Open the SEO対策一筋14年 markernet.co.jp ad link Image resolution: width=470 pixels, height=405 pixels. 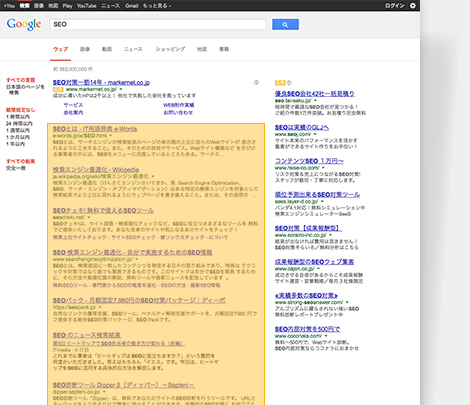pos(101,82)
